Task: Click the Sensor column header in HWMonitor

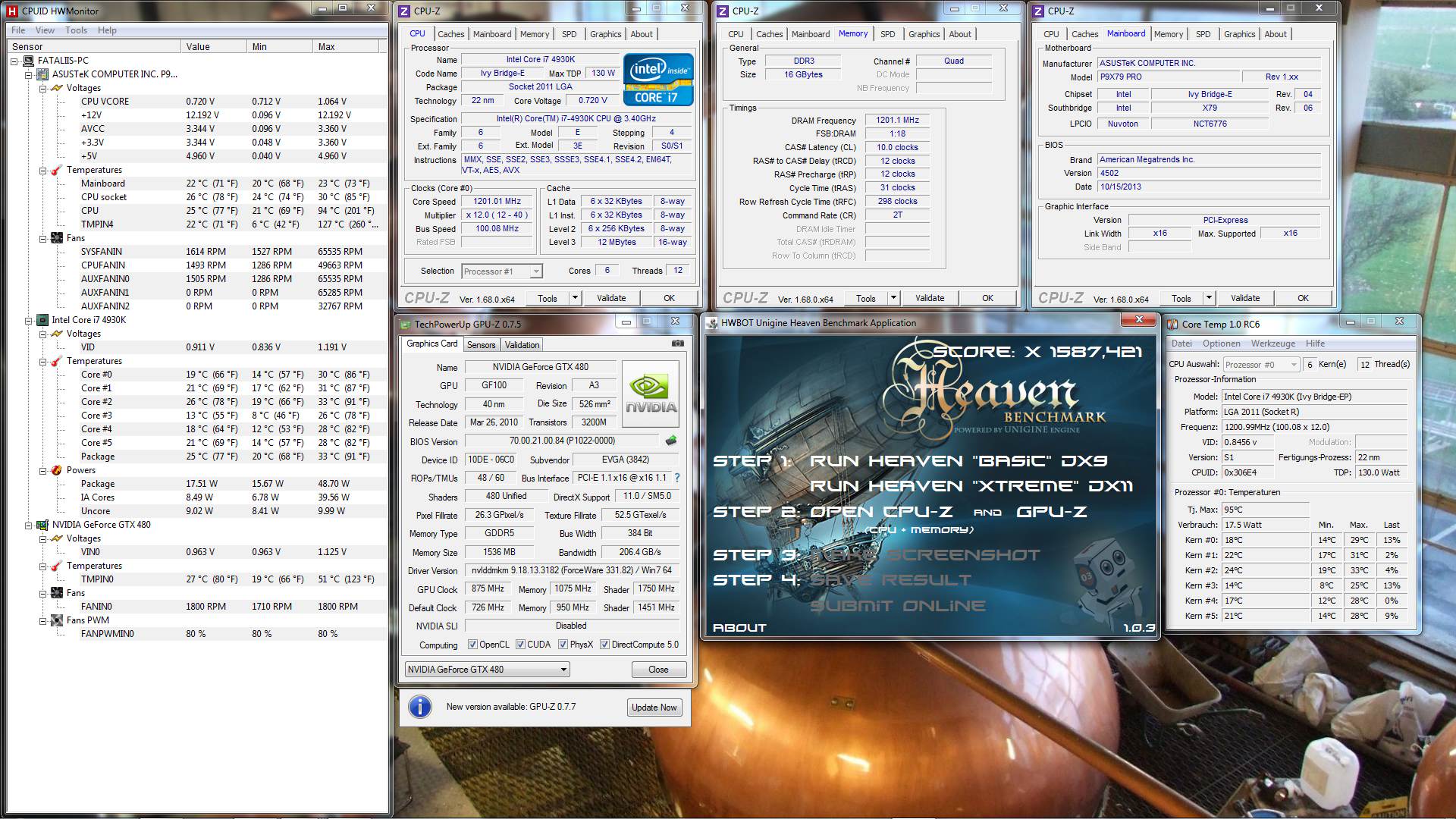Action: [94, 46]
